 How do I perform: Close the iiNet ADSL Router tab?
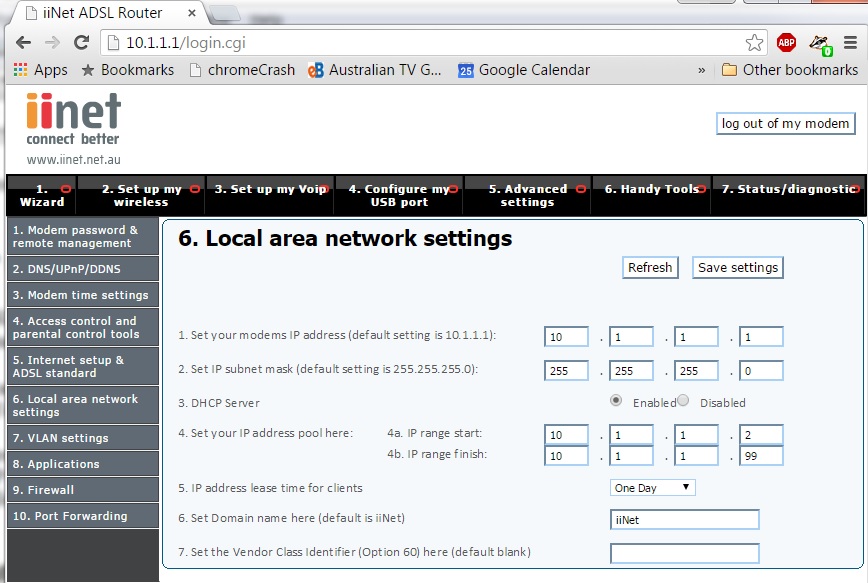pos(192,13)
